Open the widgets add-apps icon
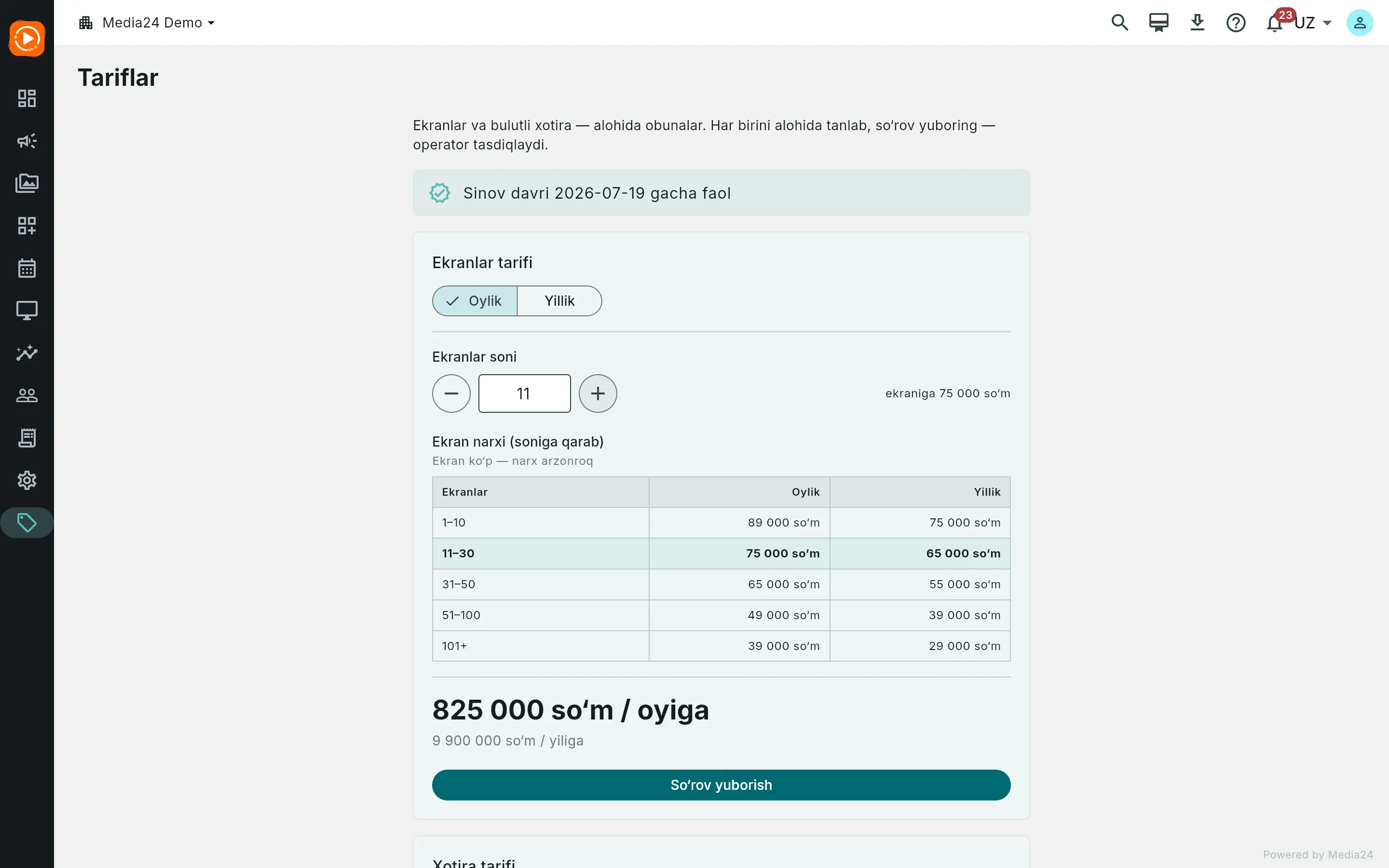 click(27, 226)
